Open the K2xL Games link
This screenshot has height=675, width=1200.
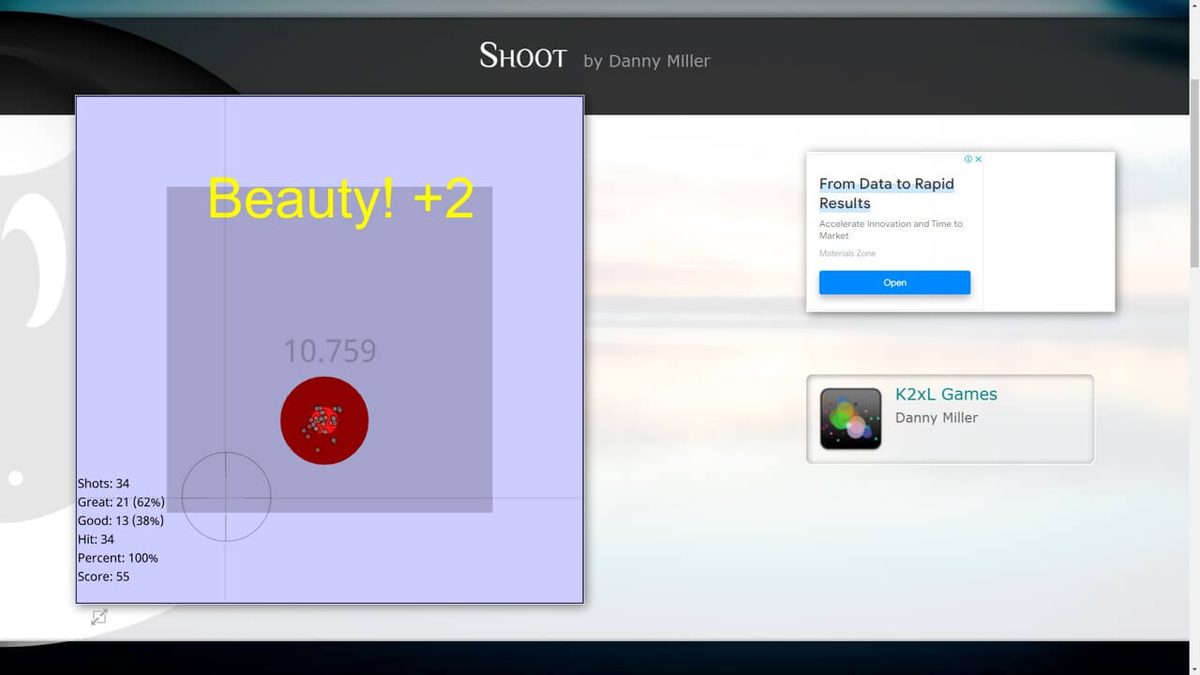(946, 394)
